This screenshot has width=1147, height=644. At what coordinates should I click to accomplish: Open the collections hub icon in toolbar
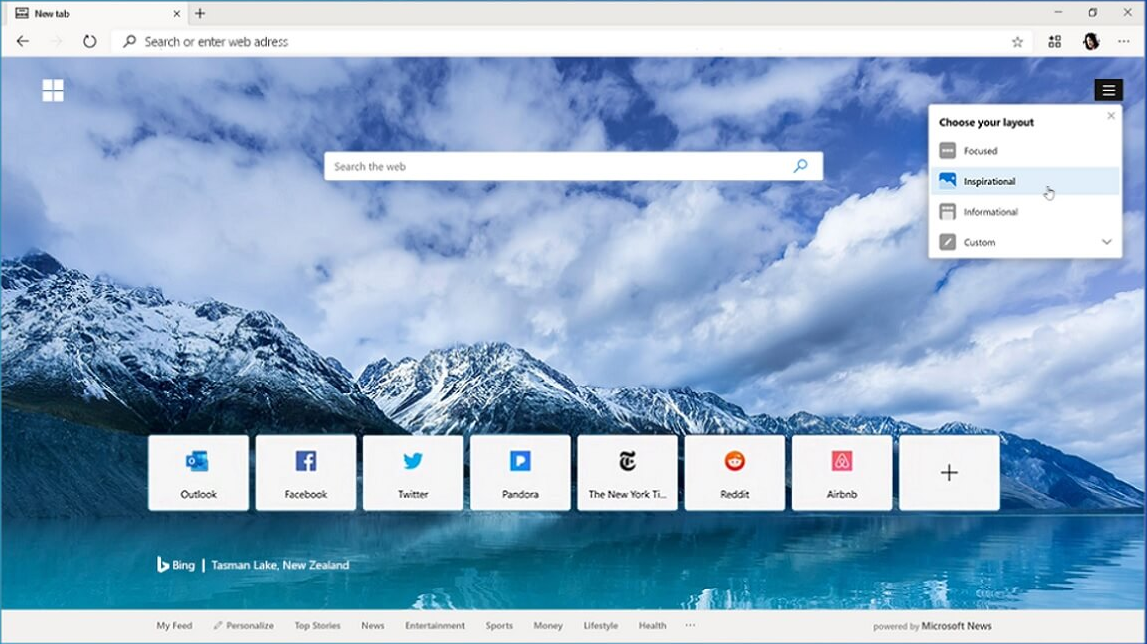coord(1054,42)
